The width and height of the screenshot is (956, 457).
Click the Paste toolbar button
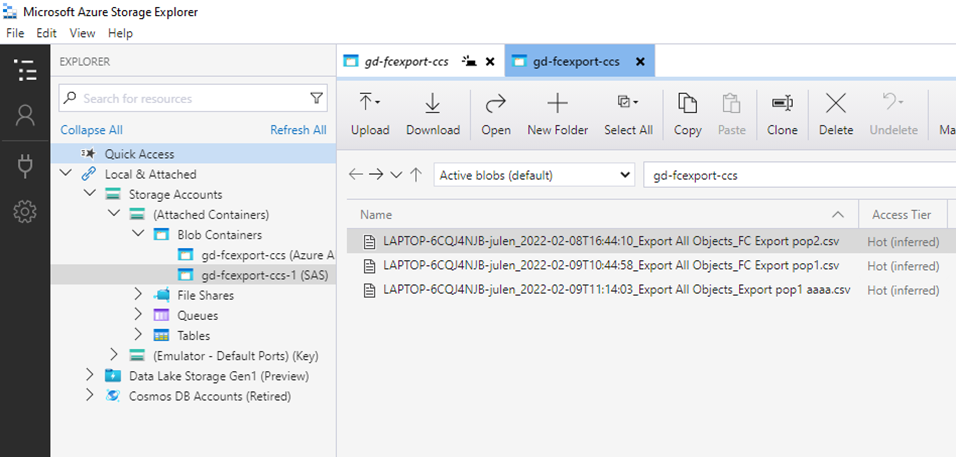(732, 114)
